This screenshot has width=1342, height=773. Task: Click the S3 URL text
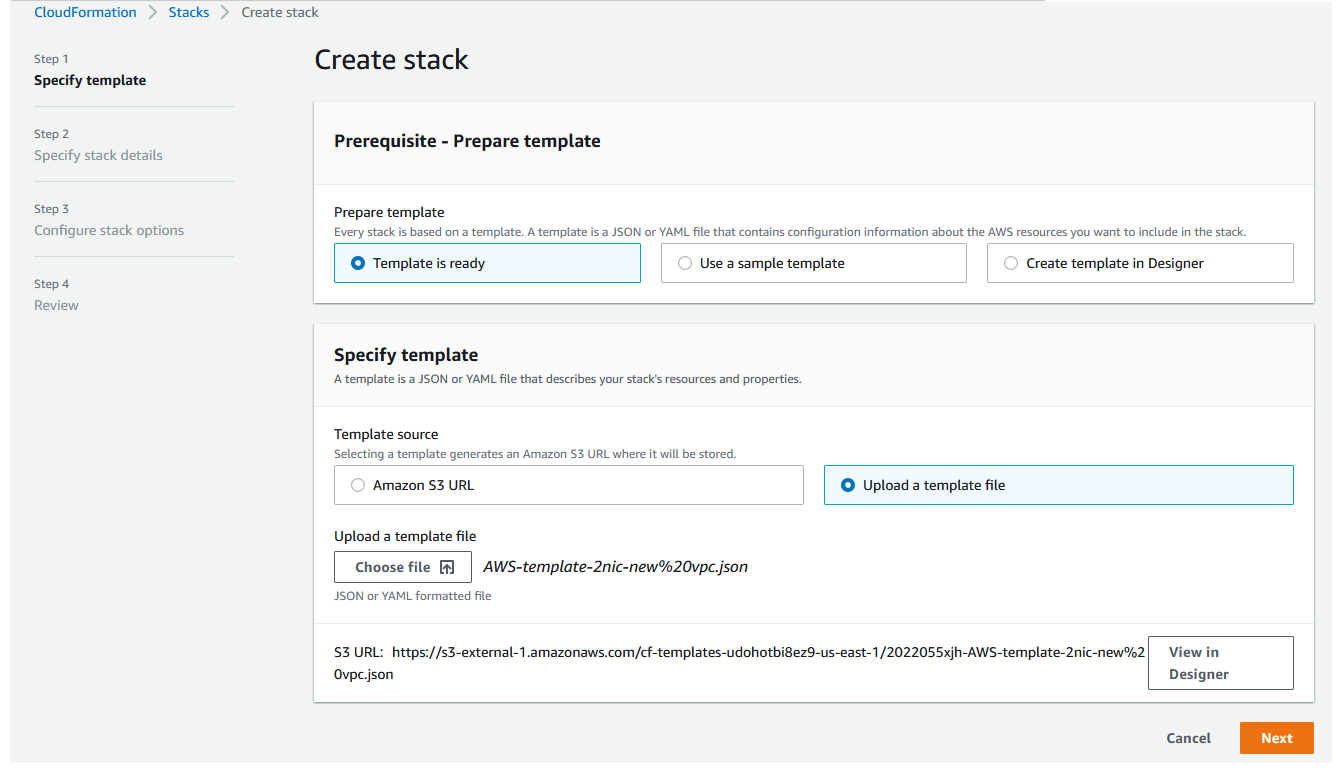click(740, 663)
